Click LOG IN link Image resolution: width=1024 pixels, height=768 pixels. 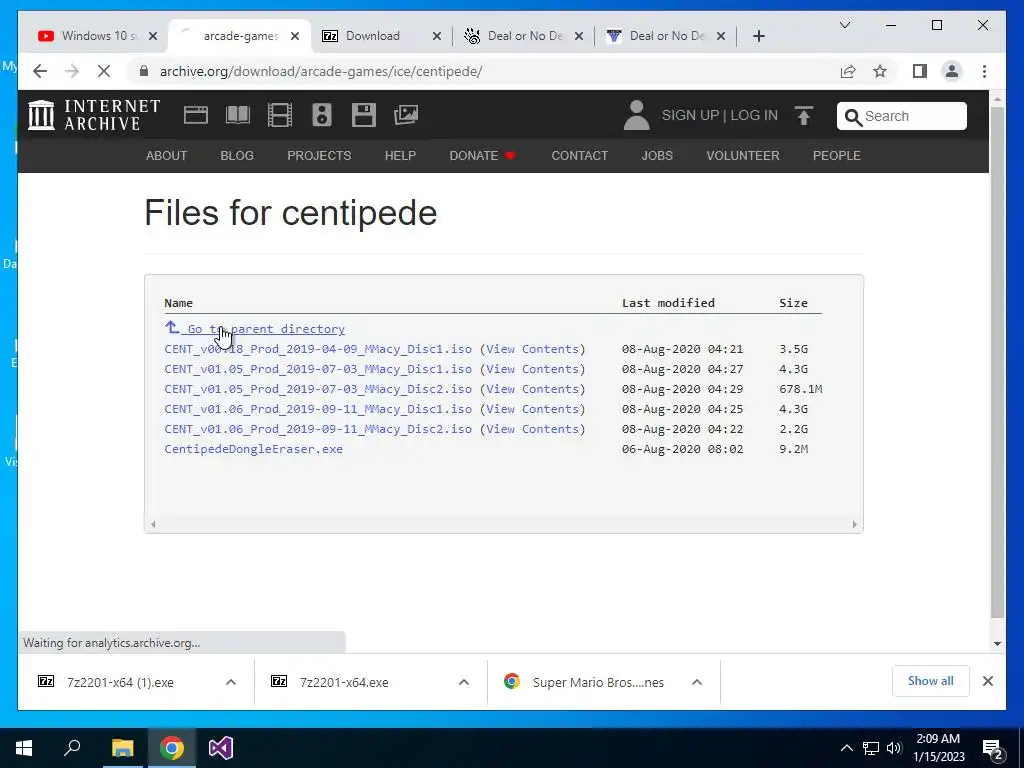coord(754,115)
